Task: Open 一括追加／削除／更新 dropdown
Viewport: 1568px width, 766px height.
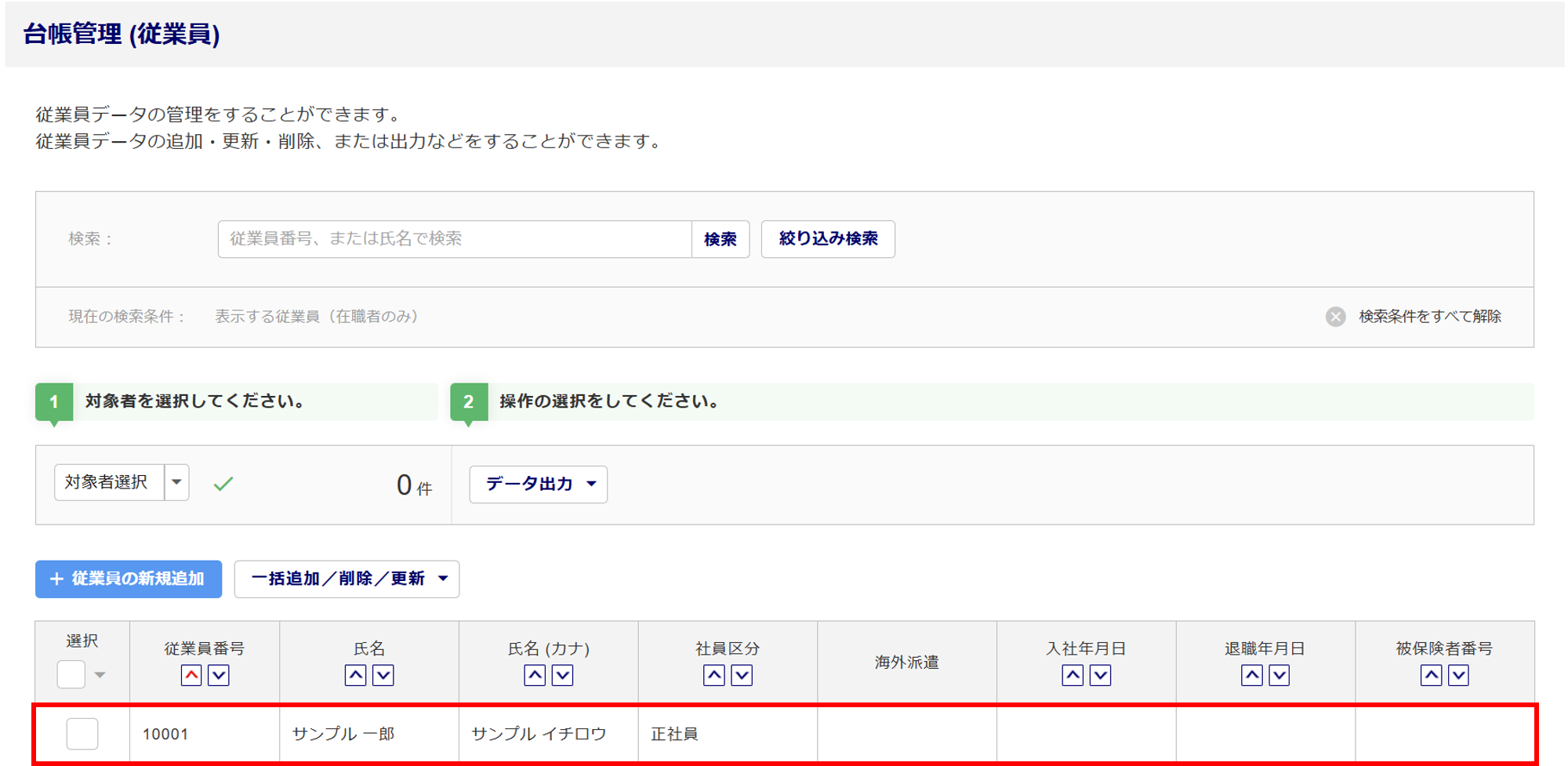Action: (347, 579)
